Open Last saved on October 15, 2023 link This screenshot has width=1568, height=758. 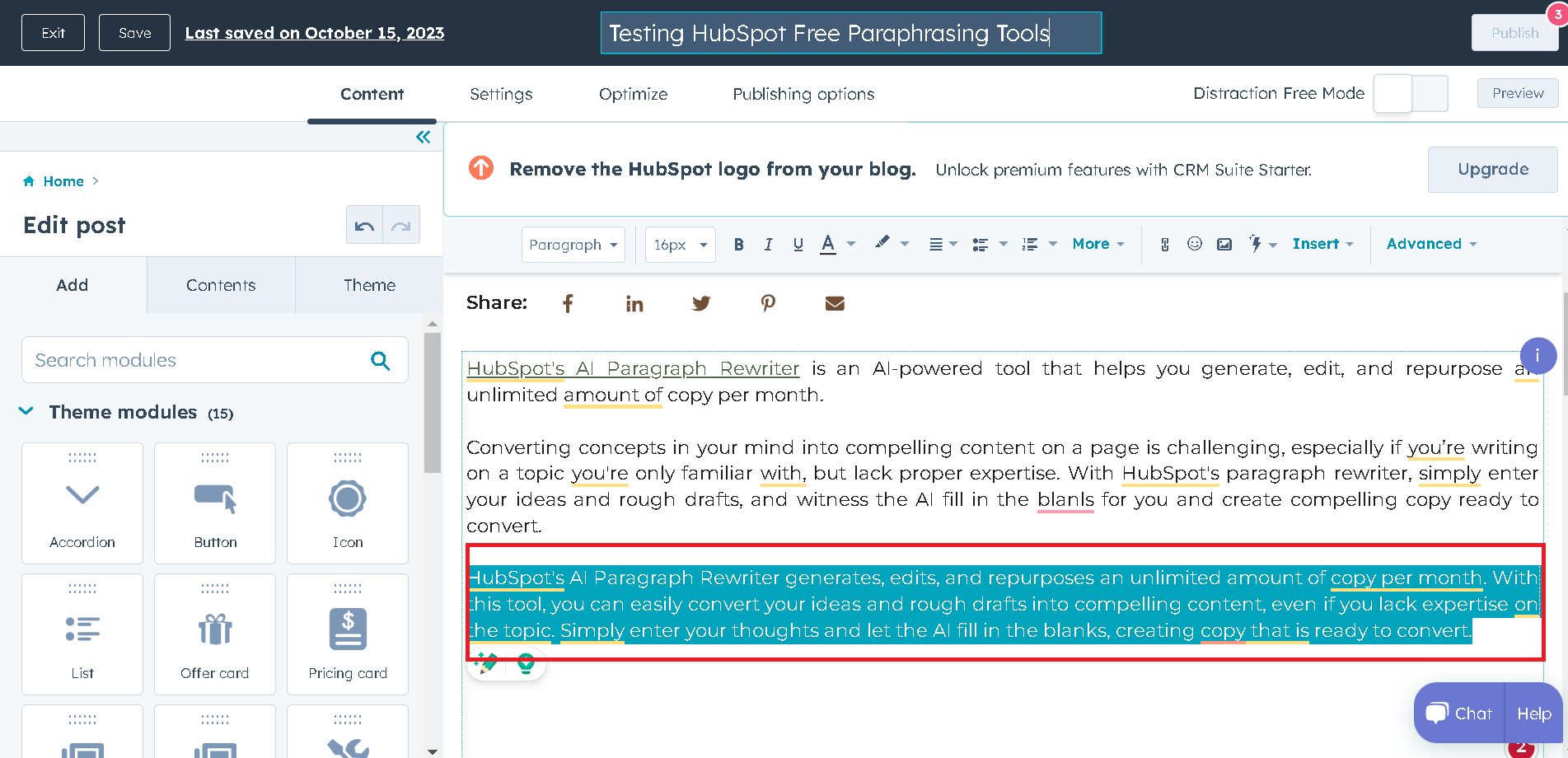pos(315,33)
